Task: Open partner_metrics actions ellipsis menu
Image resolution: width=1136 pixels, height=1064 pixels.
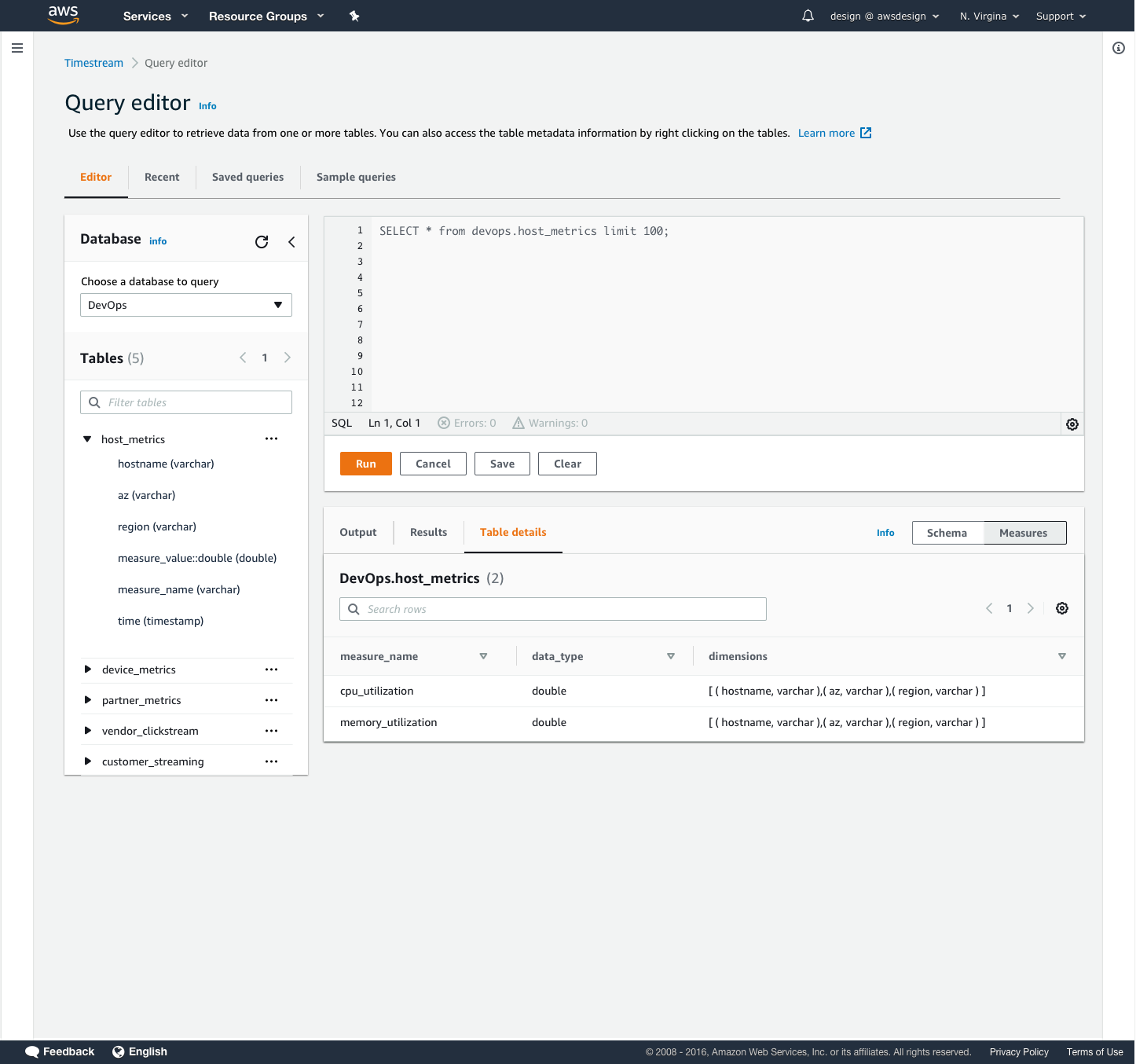Action: tap(272, 700)
